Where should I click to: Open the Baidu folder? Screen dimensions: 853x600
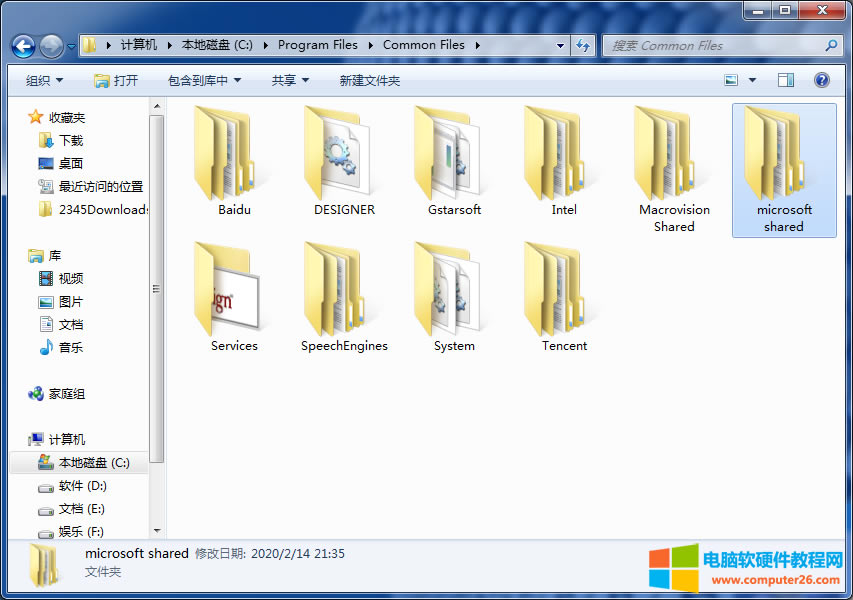[234, 162]
